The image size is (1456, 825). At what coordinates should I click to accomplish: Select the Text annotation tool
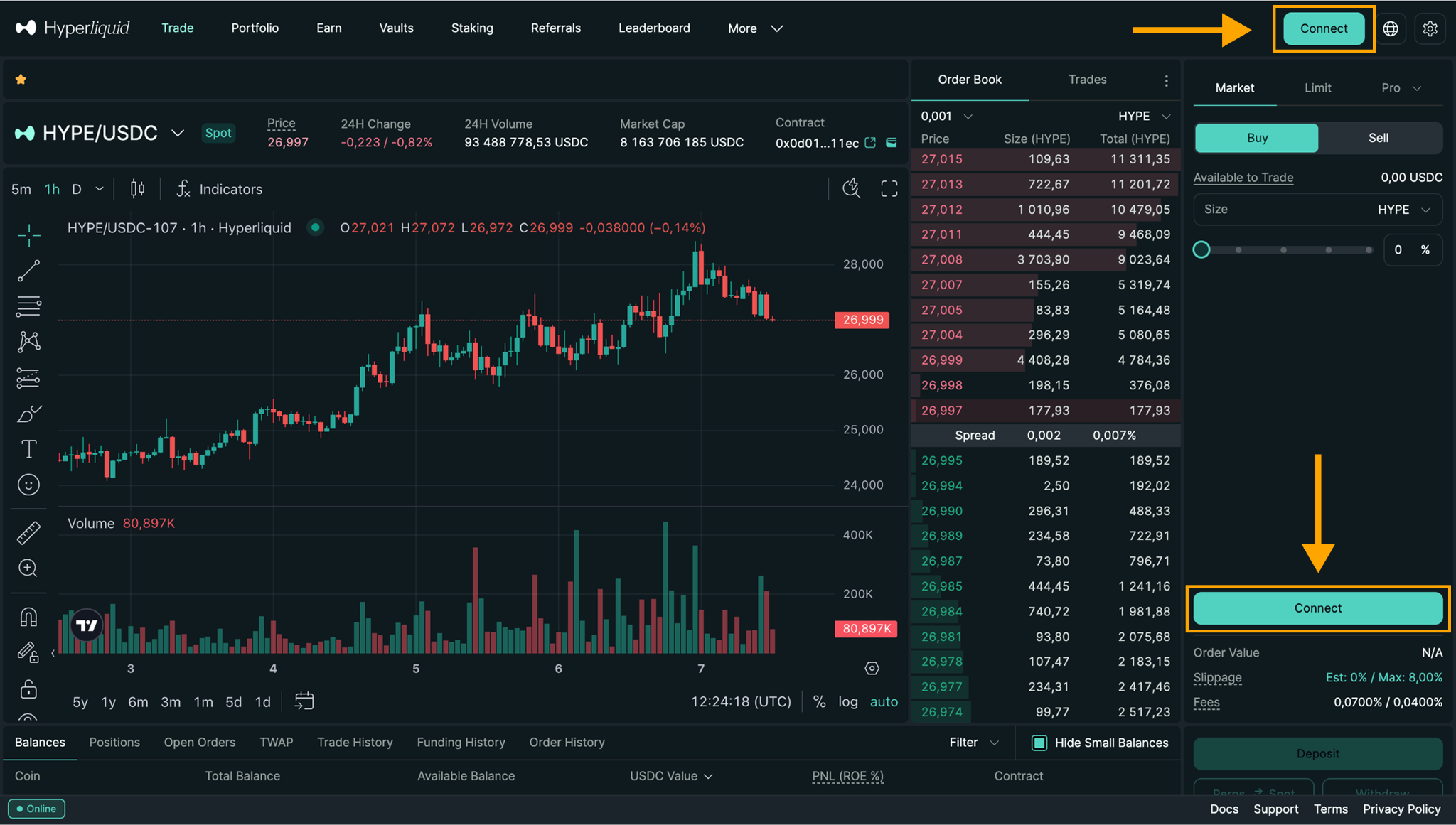pyautogui.click(x=28, y=449)
